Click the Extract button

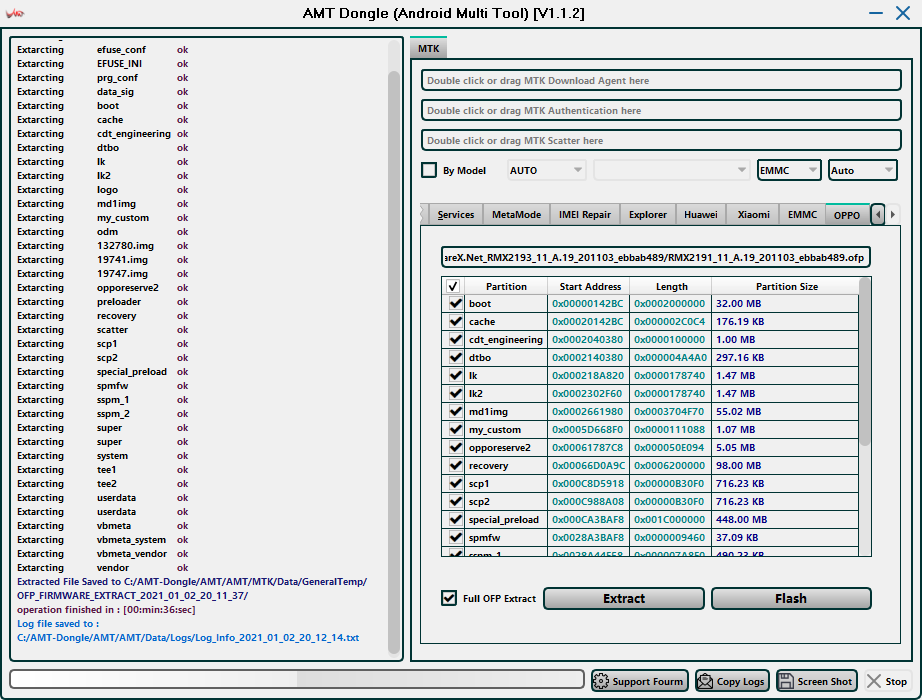pyautogui.click(x=624, y=598)
